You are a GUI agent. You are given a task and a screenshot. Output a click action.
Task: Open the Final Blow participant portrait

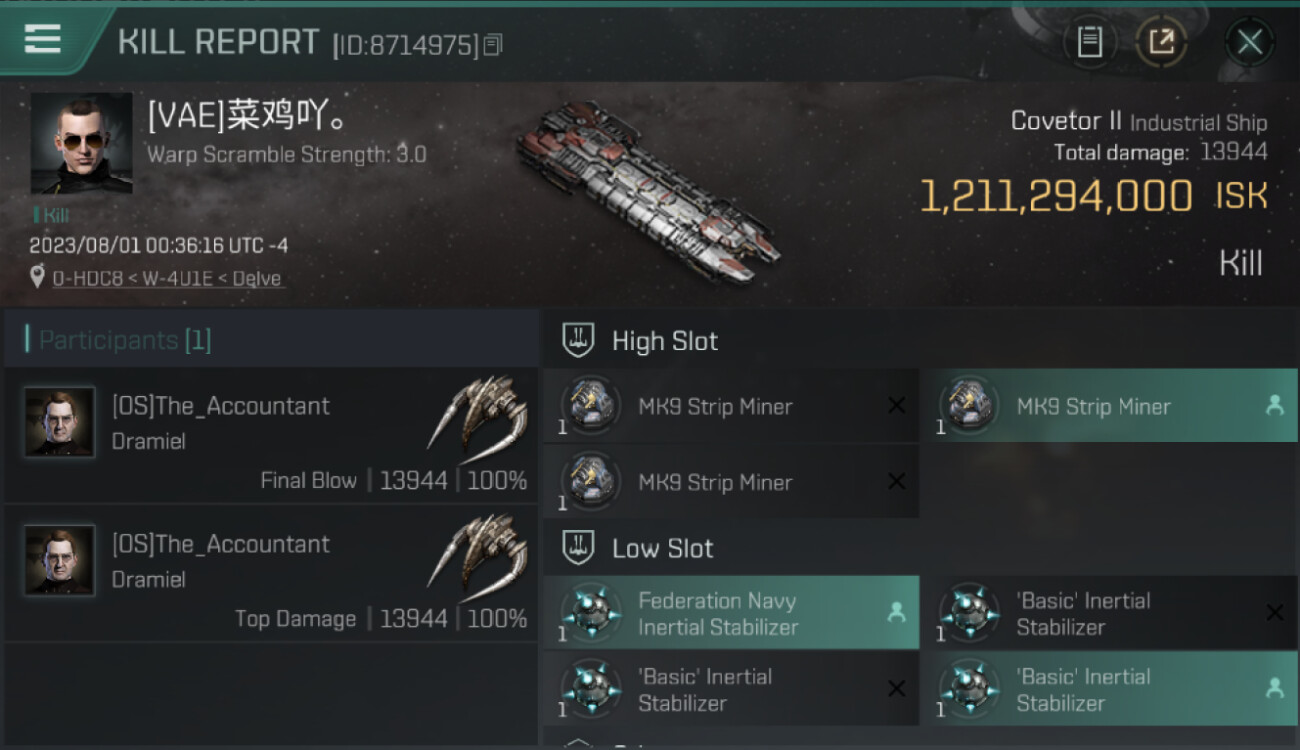(x=60, y=422)
